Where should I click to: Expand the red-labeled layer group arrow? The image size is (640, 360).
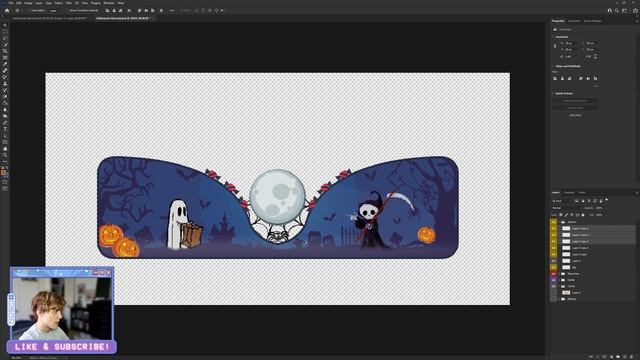559,273
